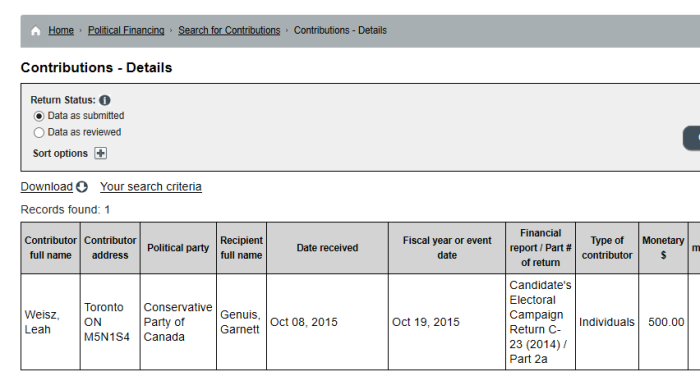Screen dimensions: 700x381
Task: Click the Contributor full name column header
Action: click(x=50, y=248)
